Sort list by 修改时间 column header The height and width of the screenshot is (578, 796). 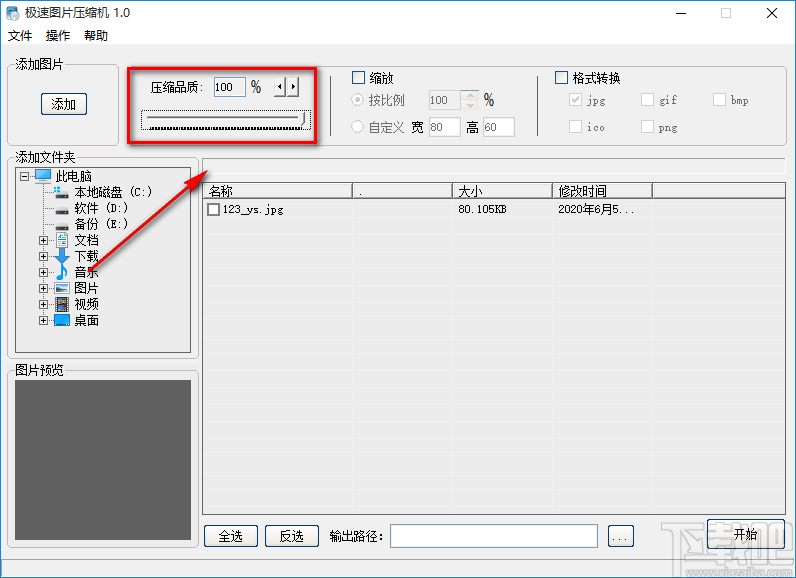(602, 191)
